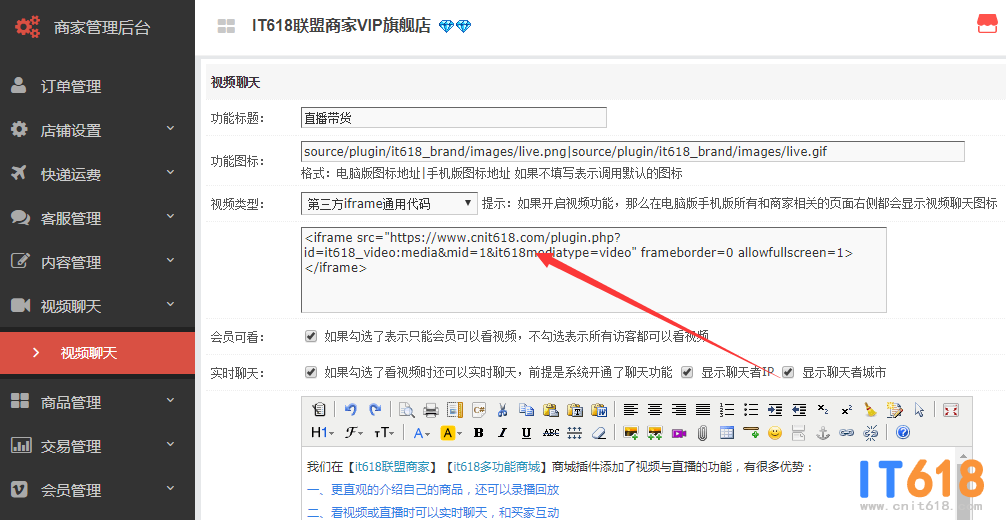Open the 视频类型 dropdown
The width and height of the screenshot is (1006, 520).
(x=389, y=204)
